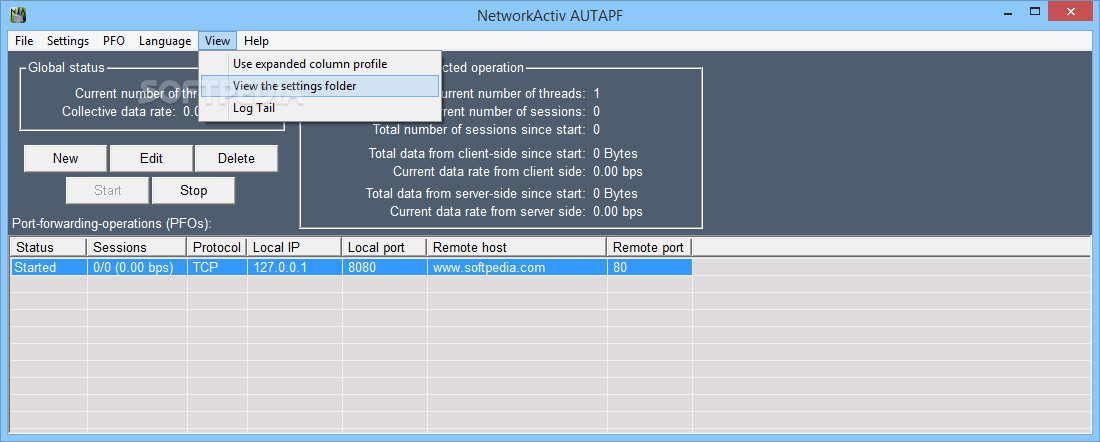The height and width of the screenshot is (442, 1100).
Task: Click Current data rate from server side label
Action: (x=488, y=212)
